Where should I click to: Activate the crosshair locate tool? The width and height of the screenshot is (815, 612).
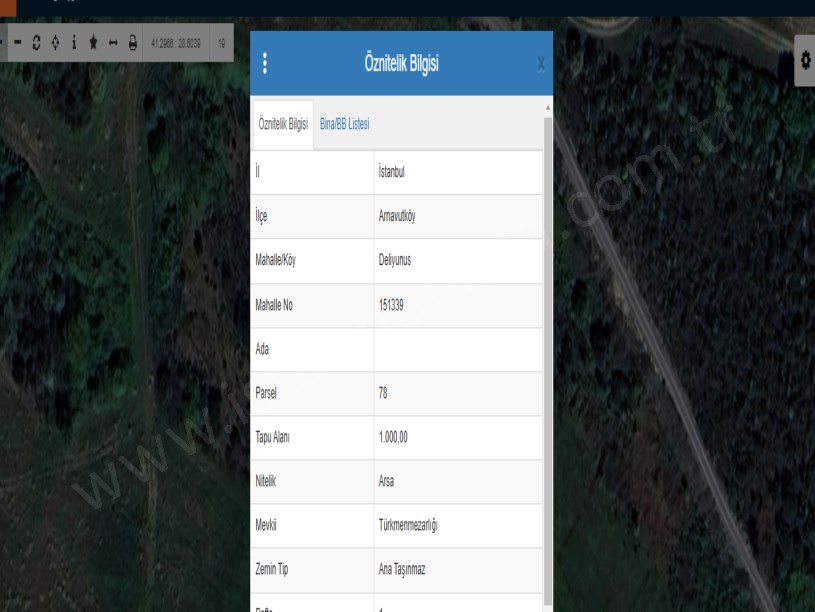click(55, 44)
